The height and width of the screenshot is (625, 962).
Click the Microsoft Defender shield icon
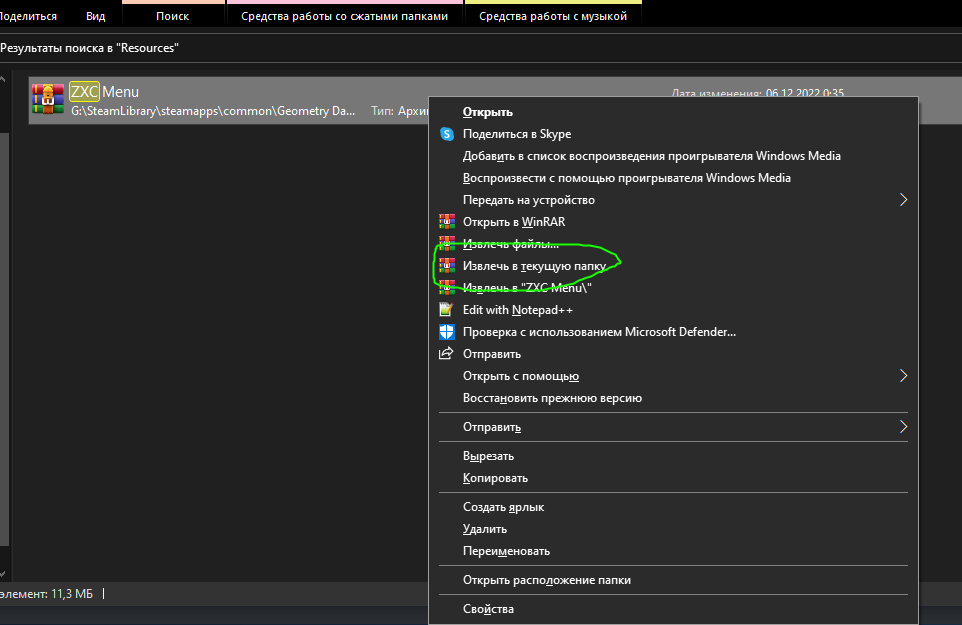tap(447, 332)
